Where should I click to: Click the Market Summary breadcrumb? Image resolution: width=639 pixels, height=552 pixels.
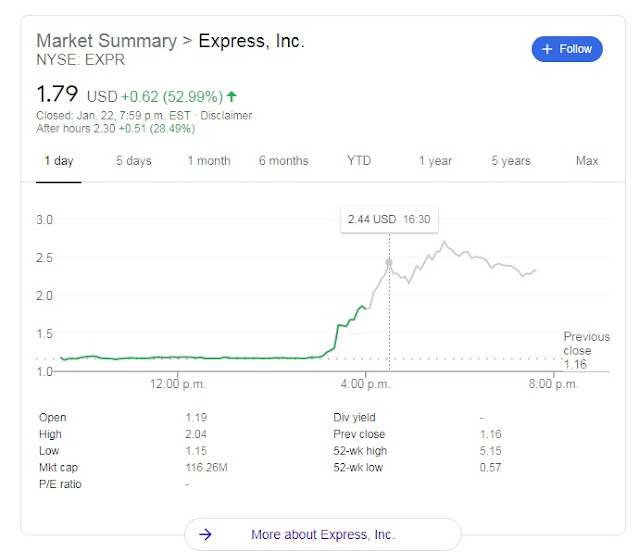(104, 42)
